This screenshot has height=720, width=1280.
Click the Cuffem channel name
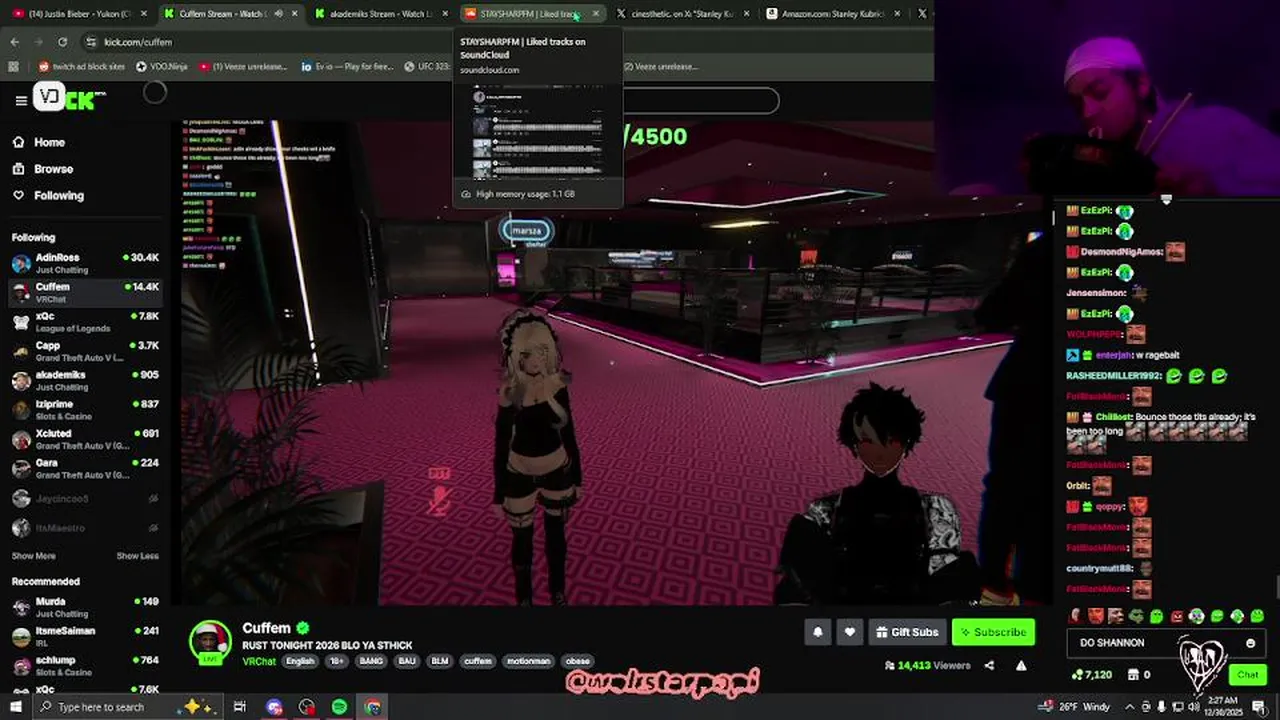point(267,628)
